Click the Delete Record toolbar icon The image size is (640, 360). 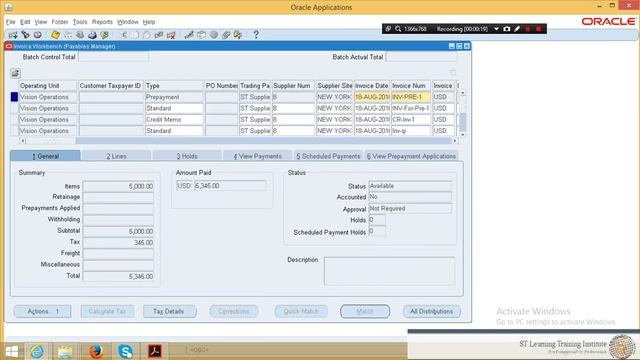click(x=171, y=35)
